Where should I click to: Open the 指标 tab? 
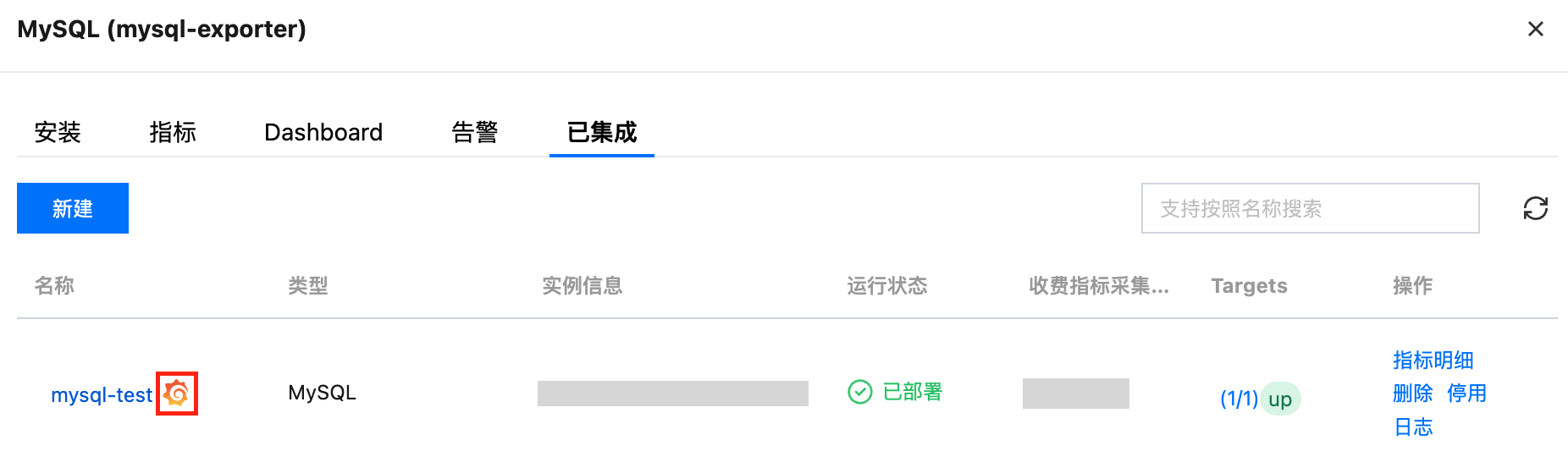(173, 132)
